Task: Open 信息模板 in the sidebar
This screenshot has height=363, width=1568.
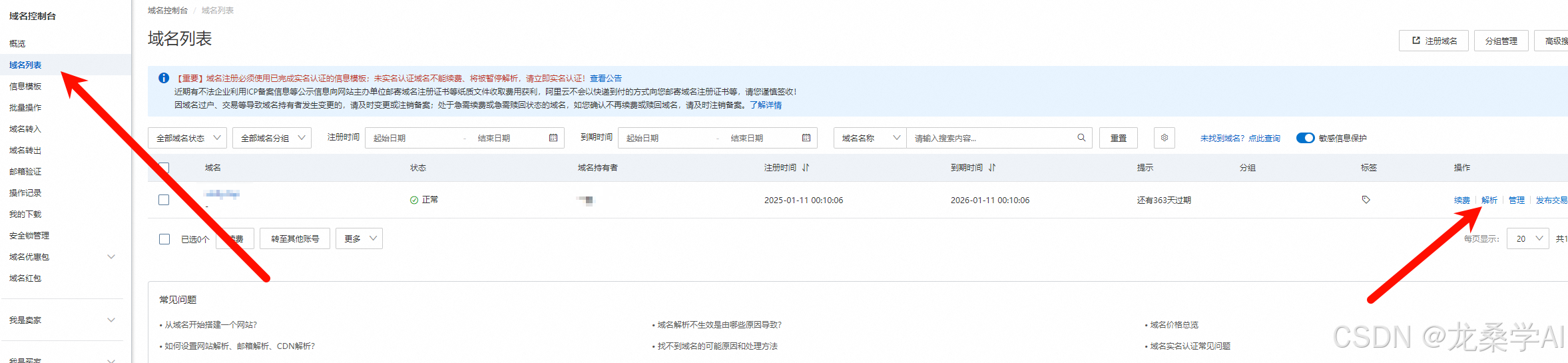Action: point(25,86)
